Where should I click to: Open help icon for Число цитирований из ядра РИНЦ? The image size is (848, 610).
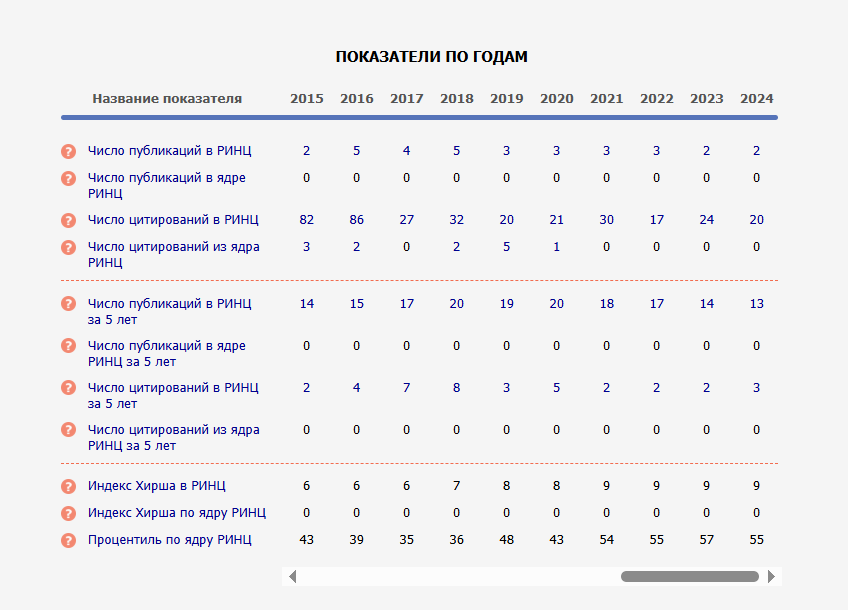coord(68,247)
